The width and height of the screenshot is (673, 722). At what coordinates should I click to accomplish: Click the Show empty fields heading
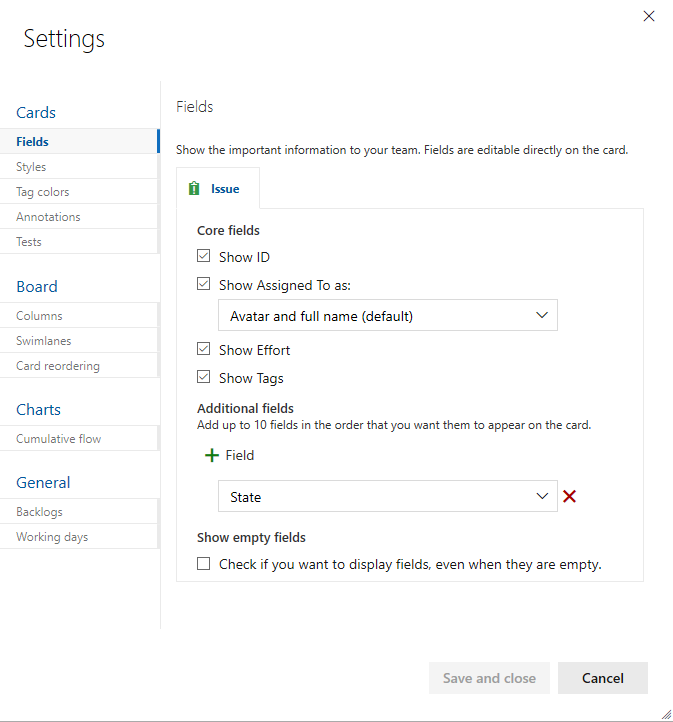coord(251,537)
